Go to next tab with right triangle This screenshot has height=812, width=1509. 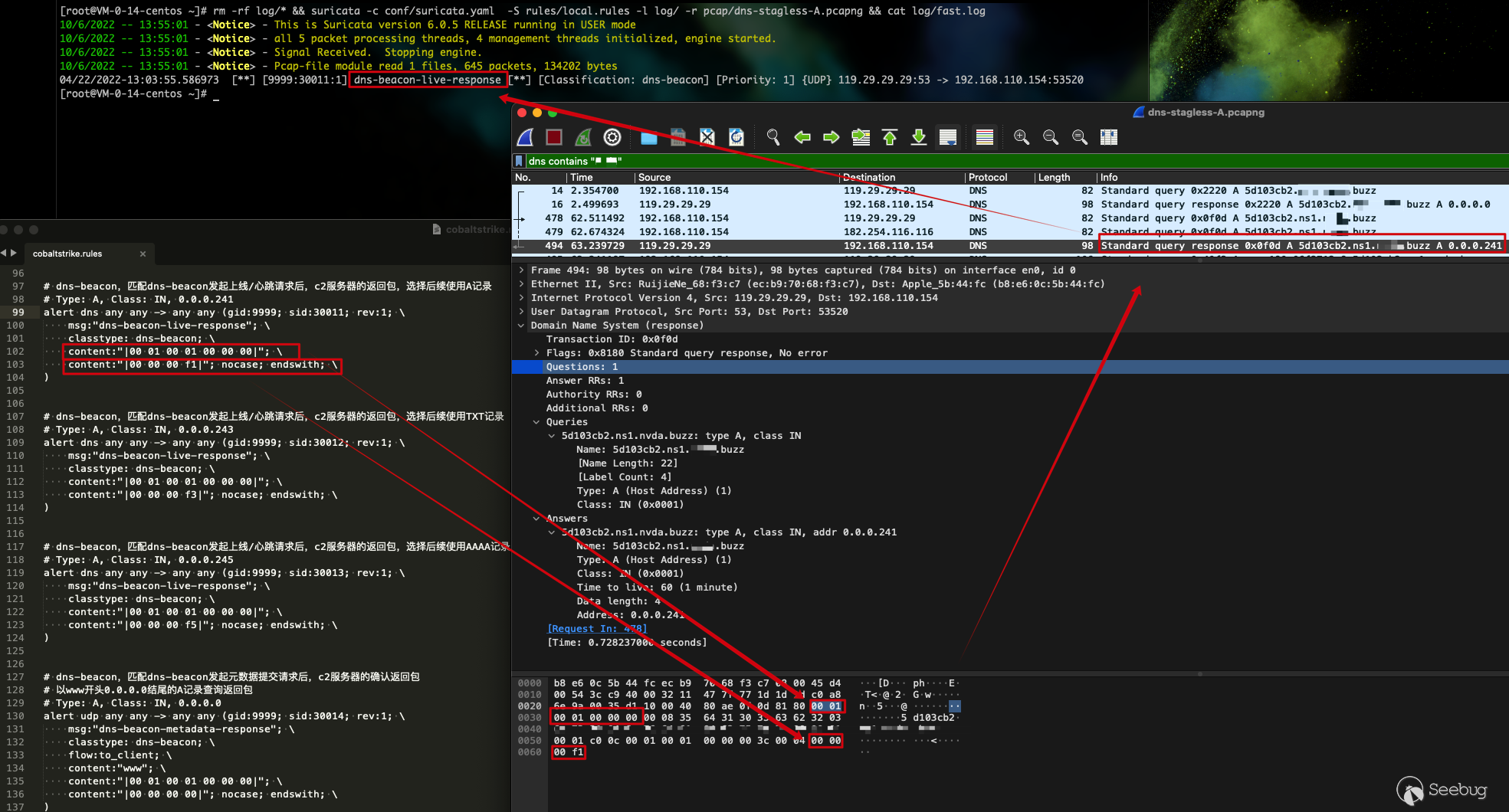point(13,253)
